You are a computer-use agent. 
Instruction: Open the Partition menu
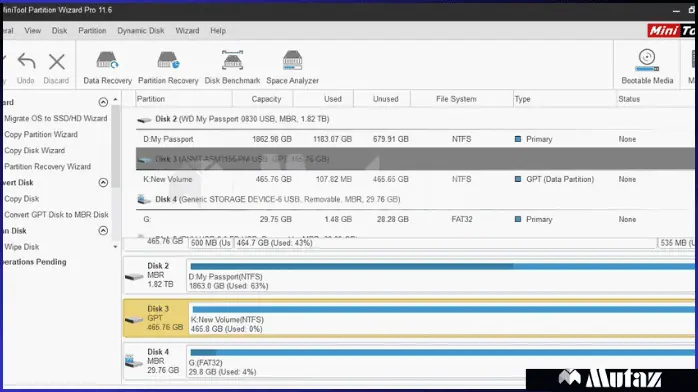point(92,31)
